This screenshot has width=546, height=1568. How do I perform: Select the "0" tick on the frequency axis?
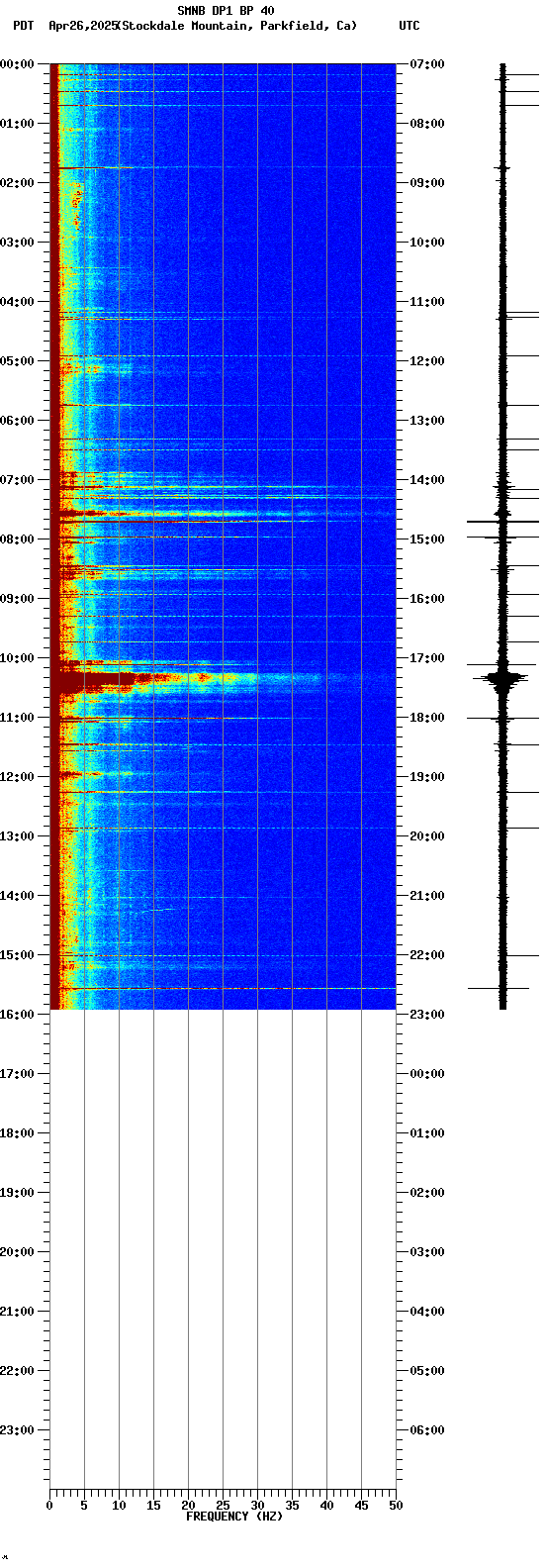[49, 1506]
